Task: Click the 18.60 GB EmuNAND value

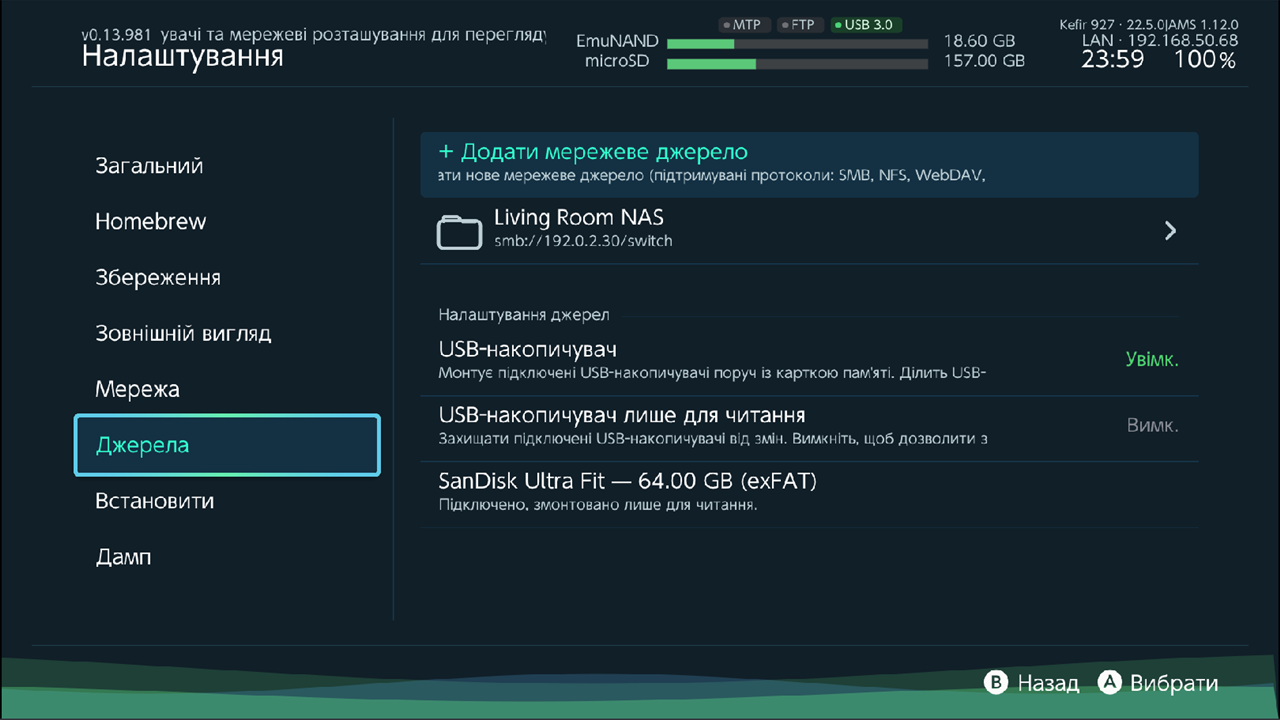Action: [x=979, y=42]
